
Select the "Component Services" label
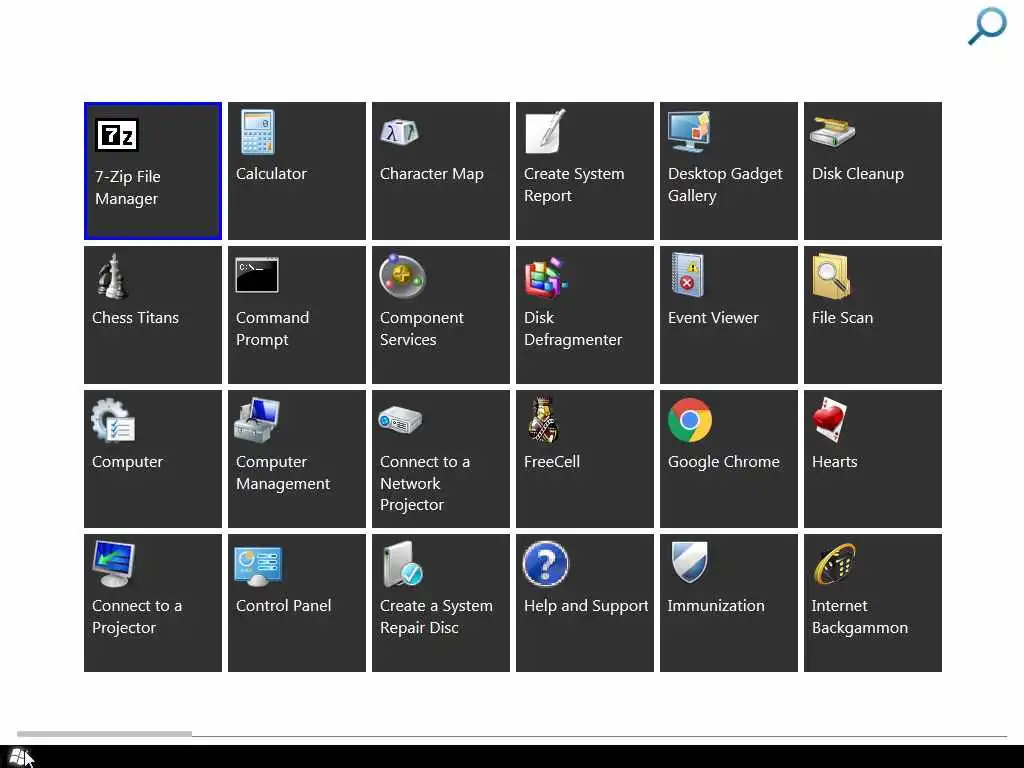click(421, 328)
